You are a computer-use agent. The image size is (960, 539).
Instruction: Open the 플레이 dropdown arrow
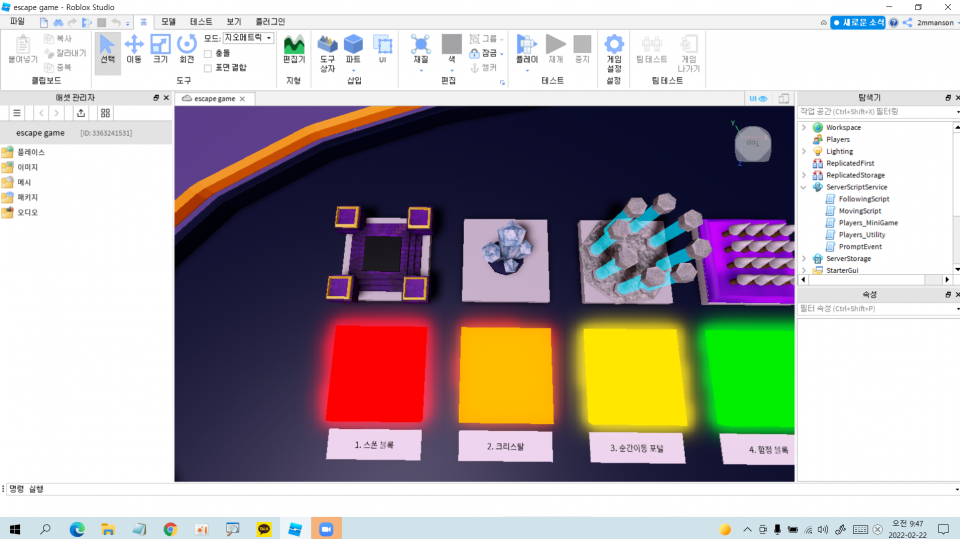(x=527, y=70)
